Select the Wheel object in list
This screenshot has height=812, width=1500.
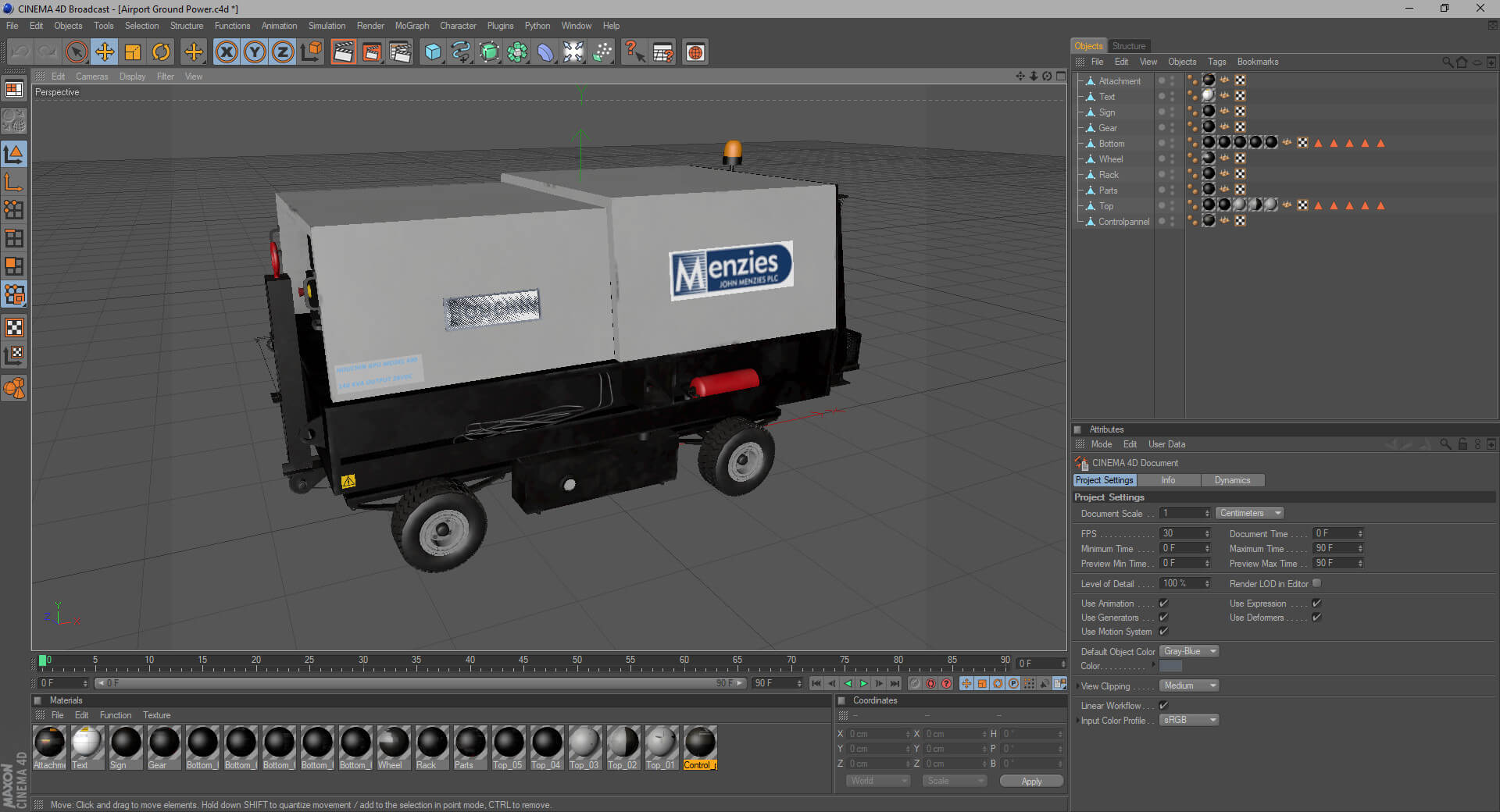coord(1110,159)
